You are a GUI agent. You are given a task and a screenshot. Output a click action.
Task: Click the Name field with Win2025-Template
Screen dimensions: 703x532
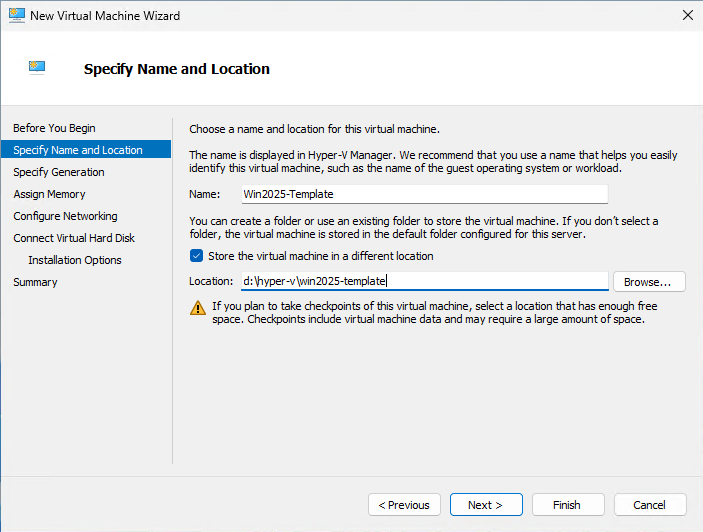(425, 194)
